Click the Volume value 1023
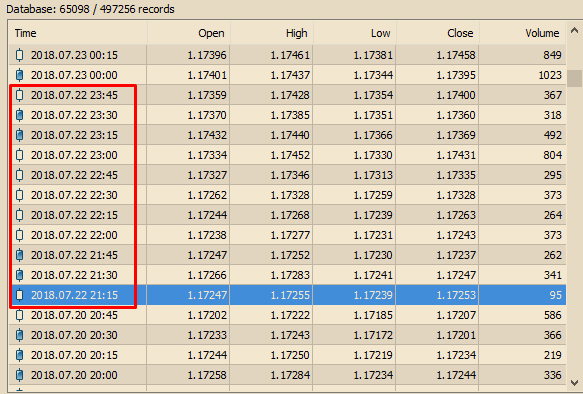The width and height of the screenshot is (583, 394). tap(550, 75)
